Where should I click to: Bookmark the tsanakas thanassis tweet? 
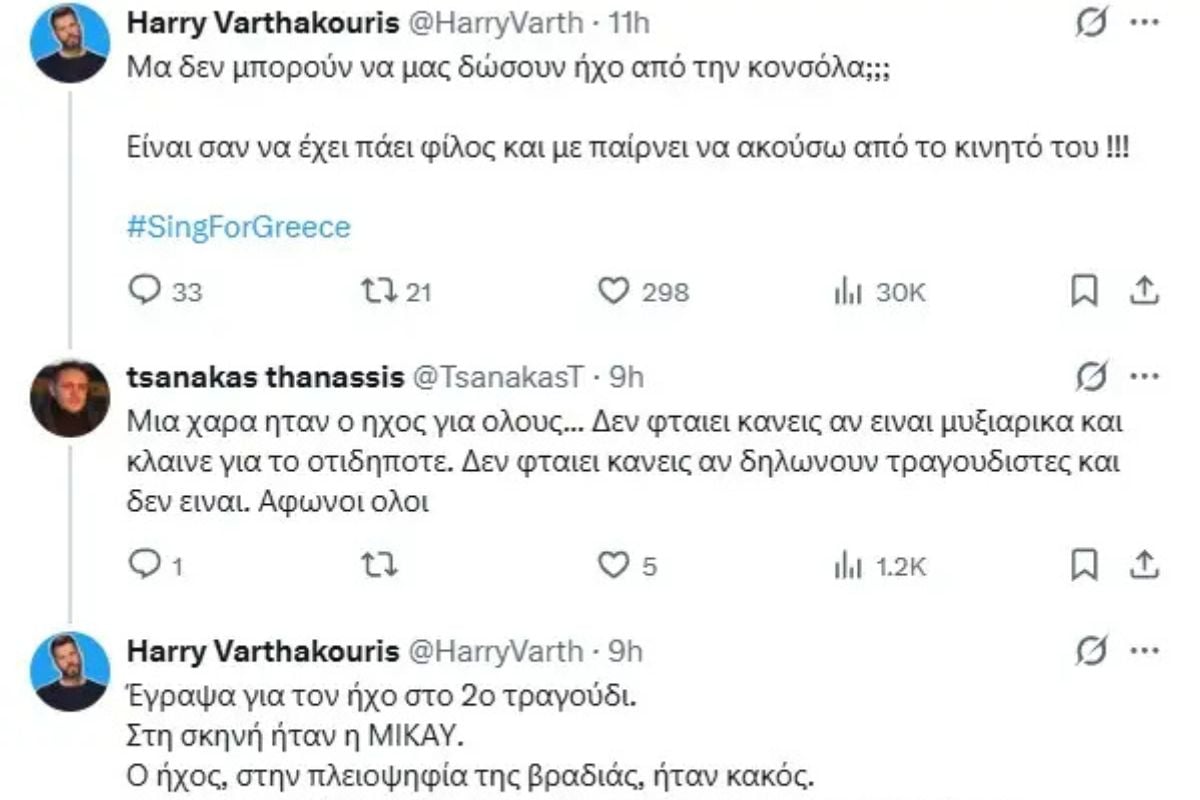tap(1085, 566)
